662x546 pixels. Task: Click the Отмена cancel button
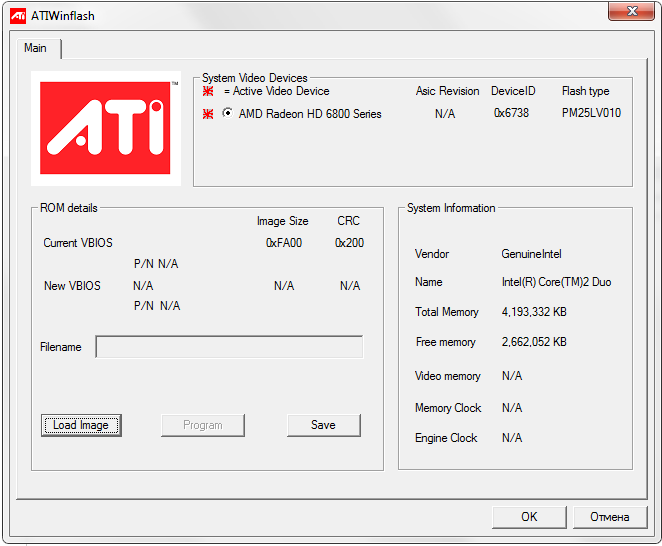610,517
